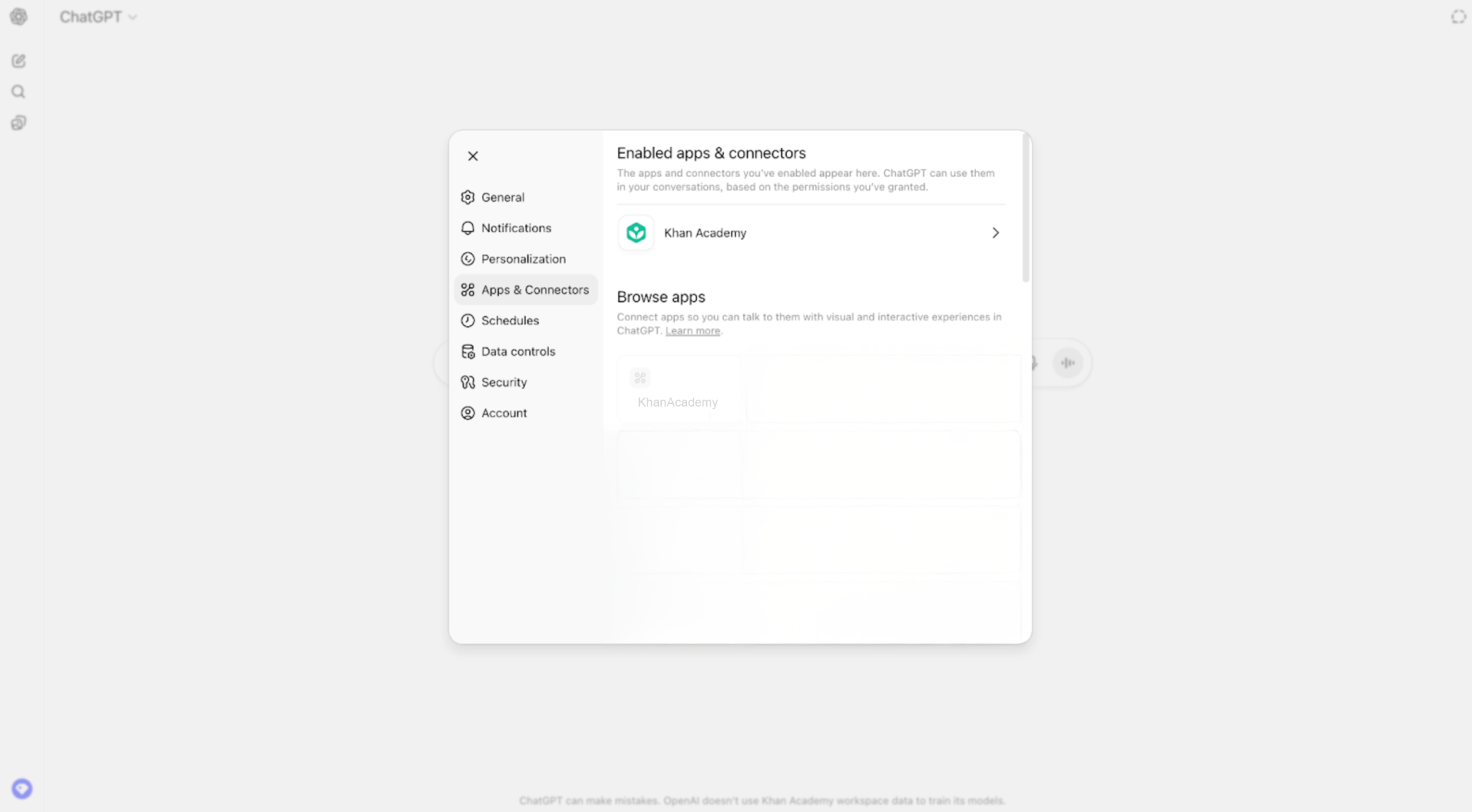Select the Account profile icon
This screenshot has height=812, width=1472.
pyautogui.click(x=468, y=412)
